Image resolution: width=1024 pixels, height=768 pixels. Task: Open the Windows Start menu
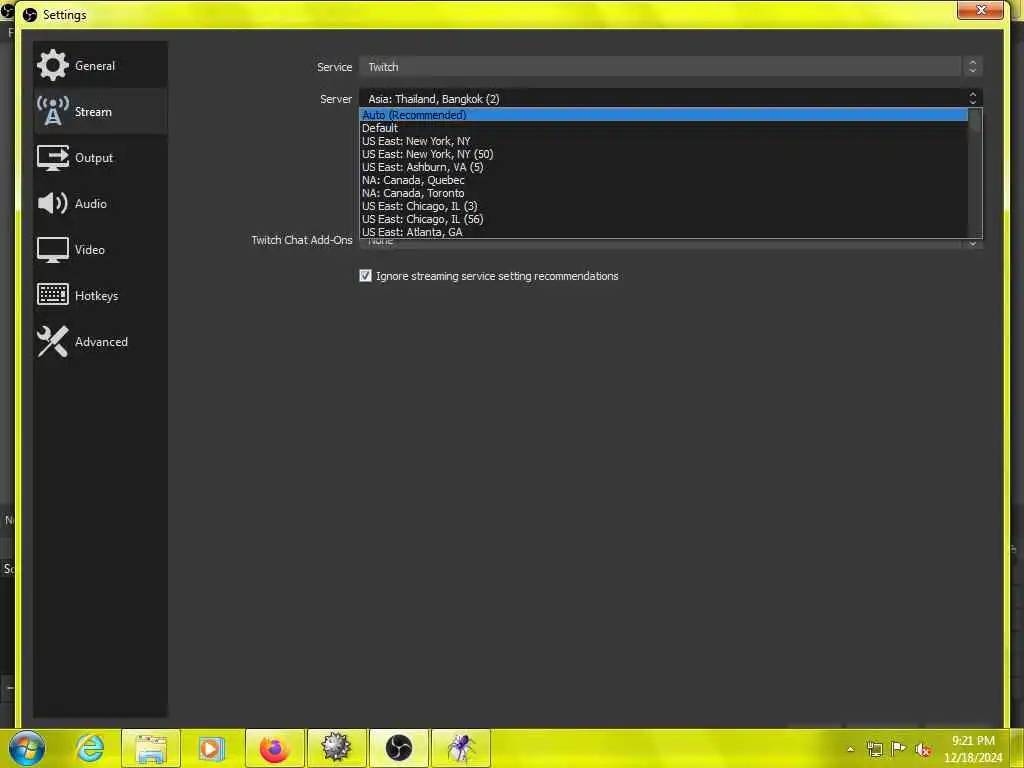(27, 748)
